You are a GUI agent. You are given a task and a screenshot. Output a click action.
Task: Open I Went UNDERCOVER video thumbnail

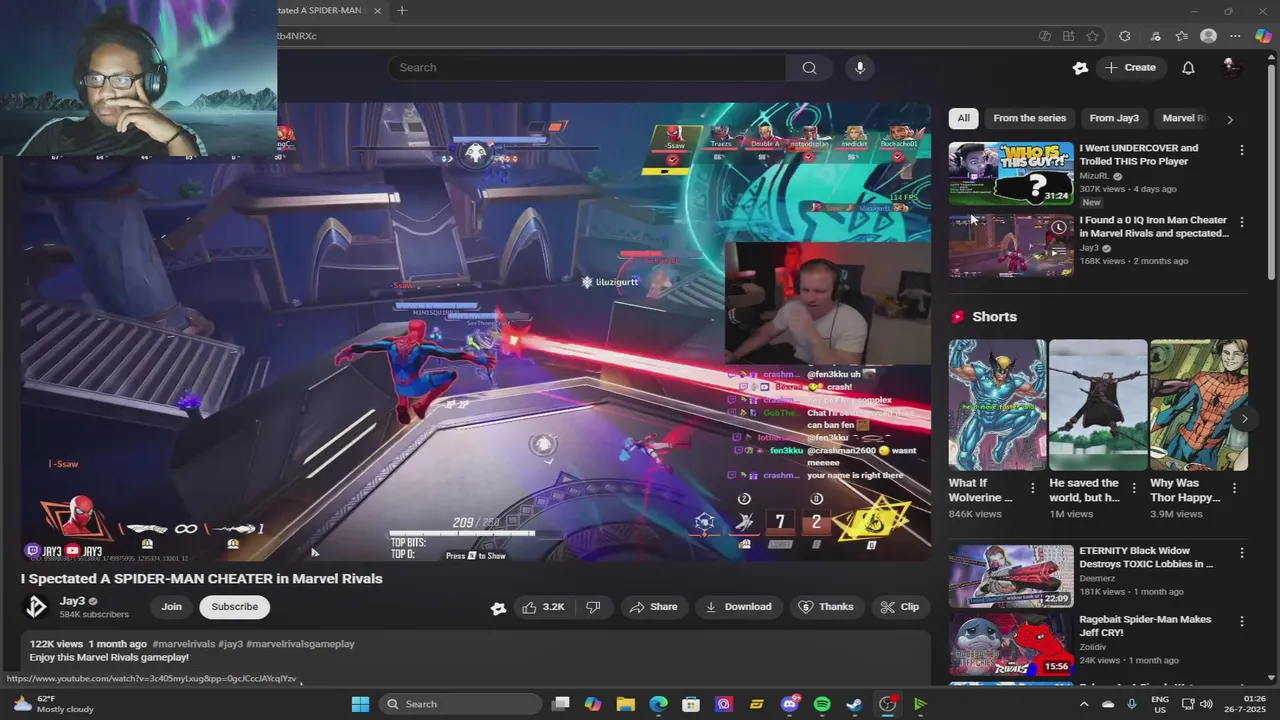click(x=1011, y=173)
